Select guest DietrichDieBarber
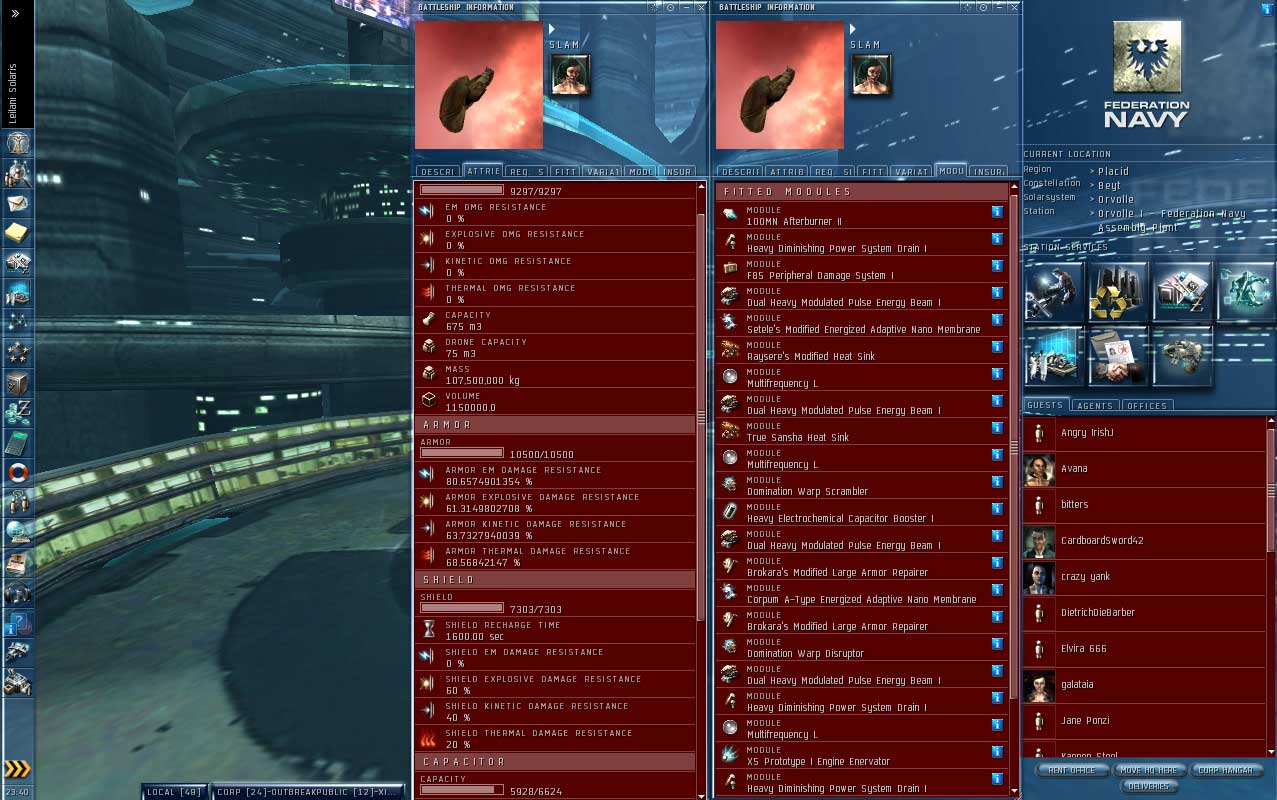This screenshot has height=800, width=1277. click(x=1145, y=613)
